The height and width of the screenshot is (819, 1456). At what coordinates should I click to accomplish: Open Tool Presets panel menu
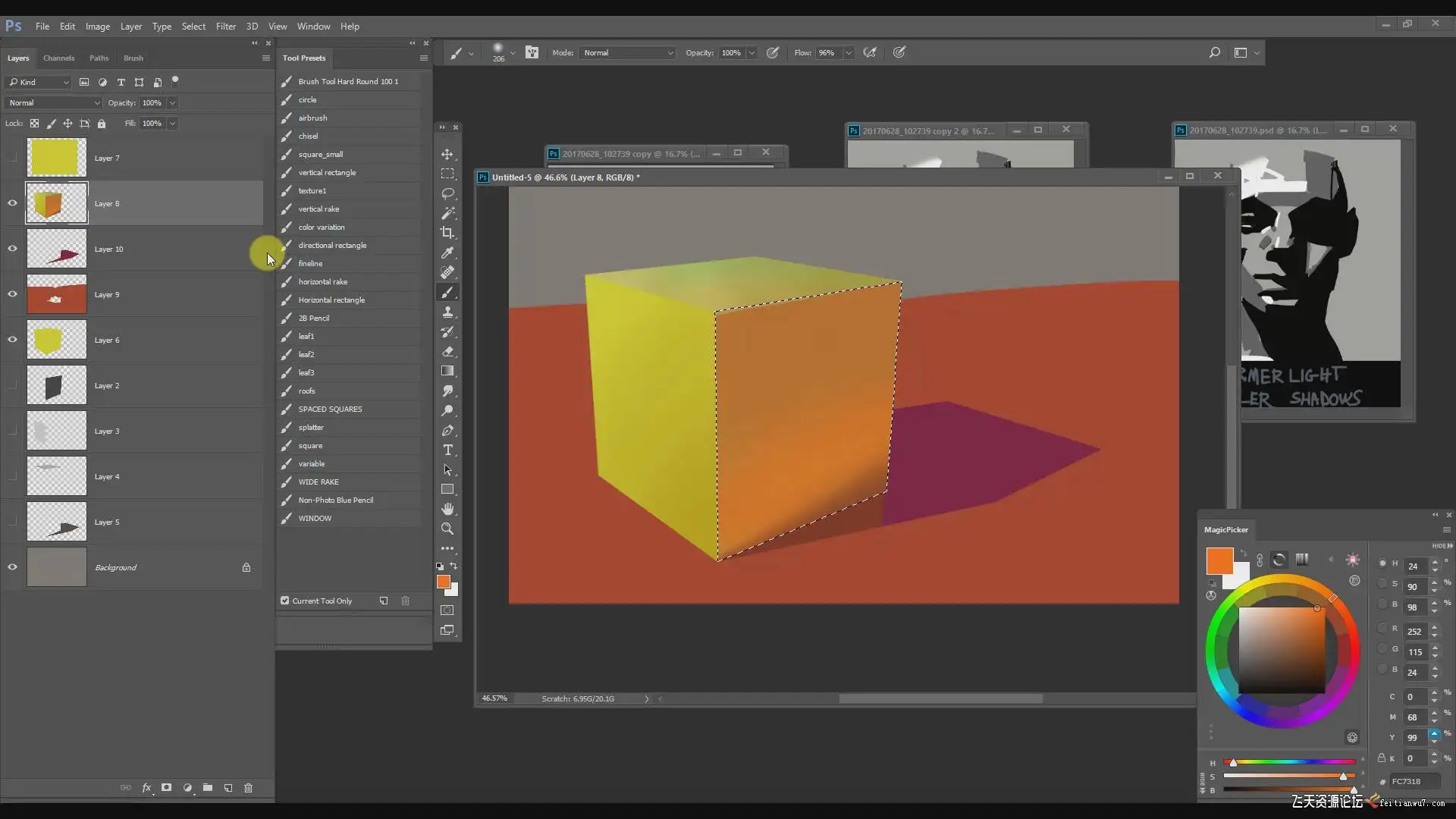[x=423, y=58]
